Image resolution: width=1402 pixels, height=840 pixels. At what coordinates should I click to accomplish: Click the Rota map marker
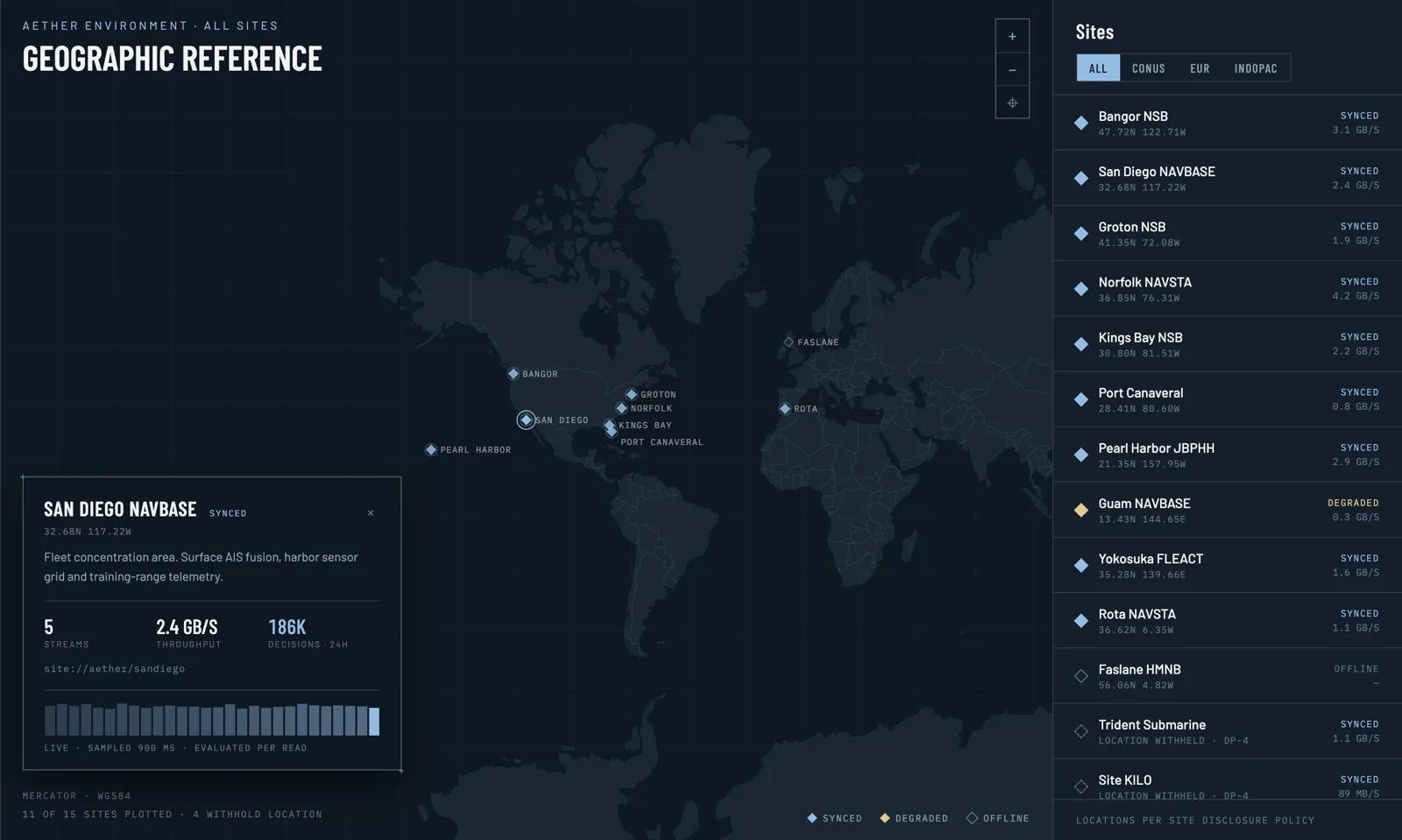tap(785, 409)
